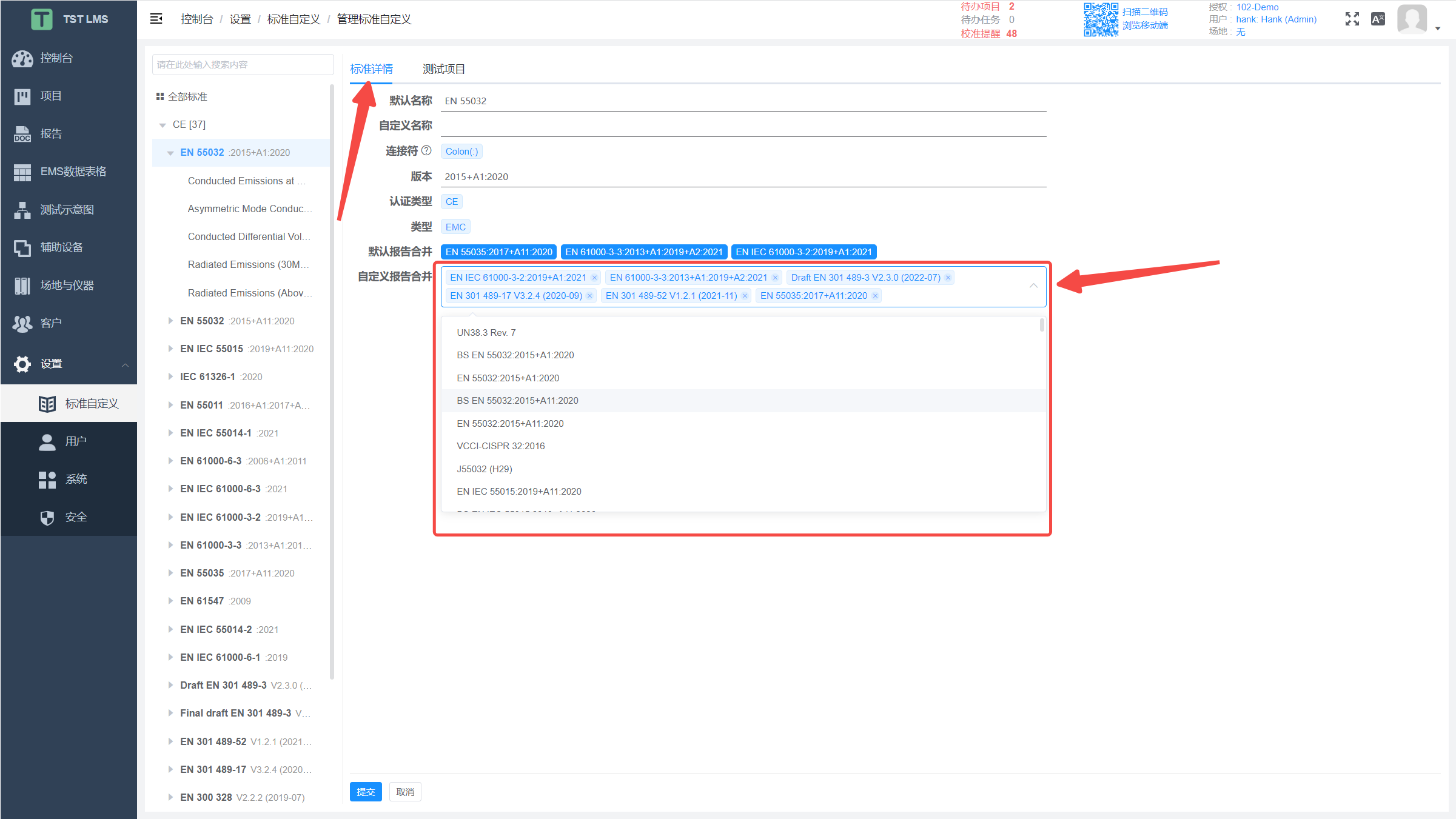Open the 辅助设备 icon
This screenshot has width=1456, height=819.
pos(22,247)
